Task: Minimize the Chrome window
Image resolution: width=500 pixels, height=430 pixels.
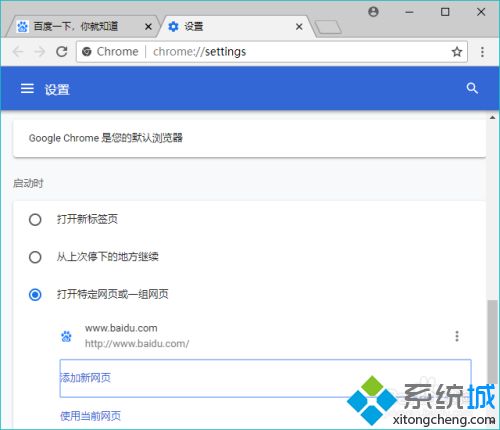Action: 409,12
